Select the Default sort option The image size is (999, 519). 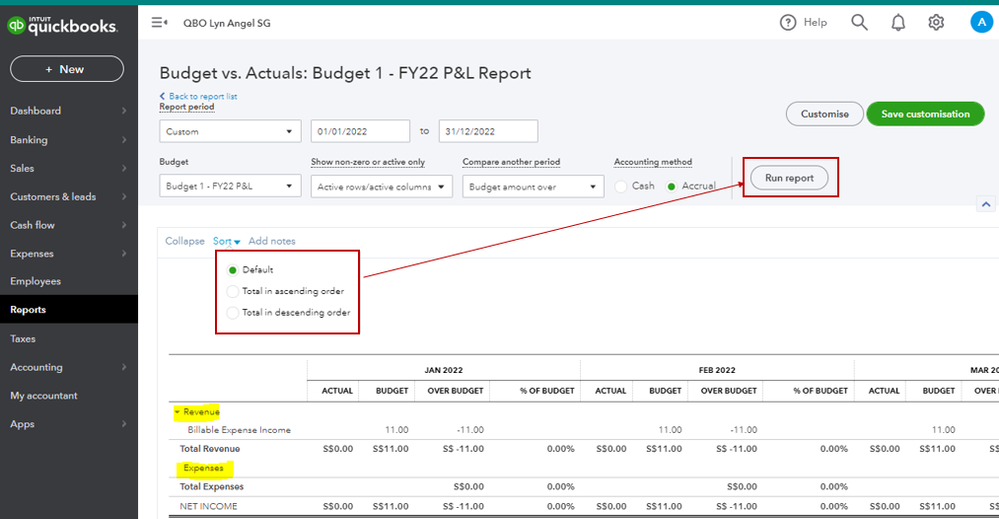point(233,270)
